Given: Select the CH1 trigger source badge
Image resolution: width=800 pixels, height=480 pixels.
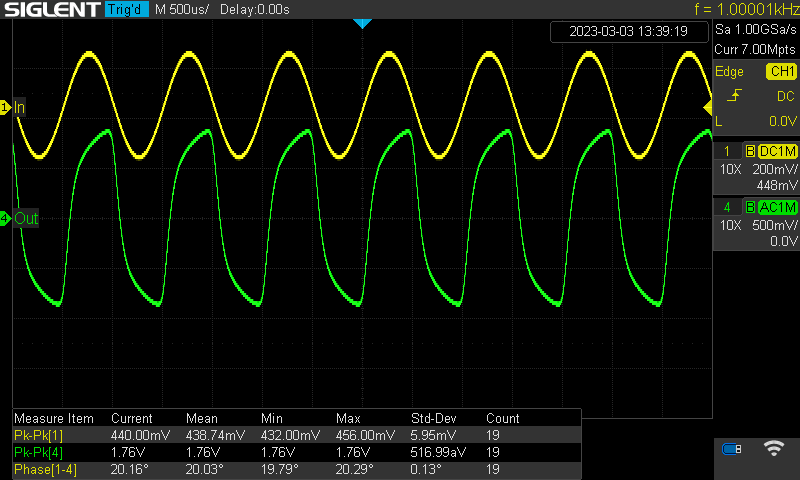Looking at the screenshot, I should [781, 72].
